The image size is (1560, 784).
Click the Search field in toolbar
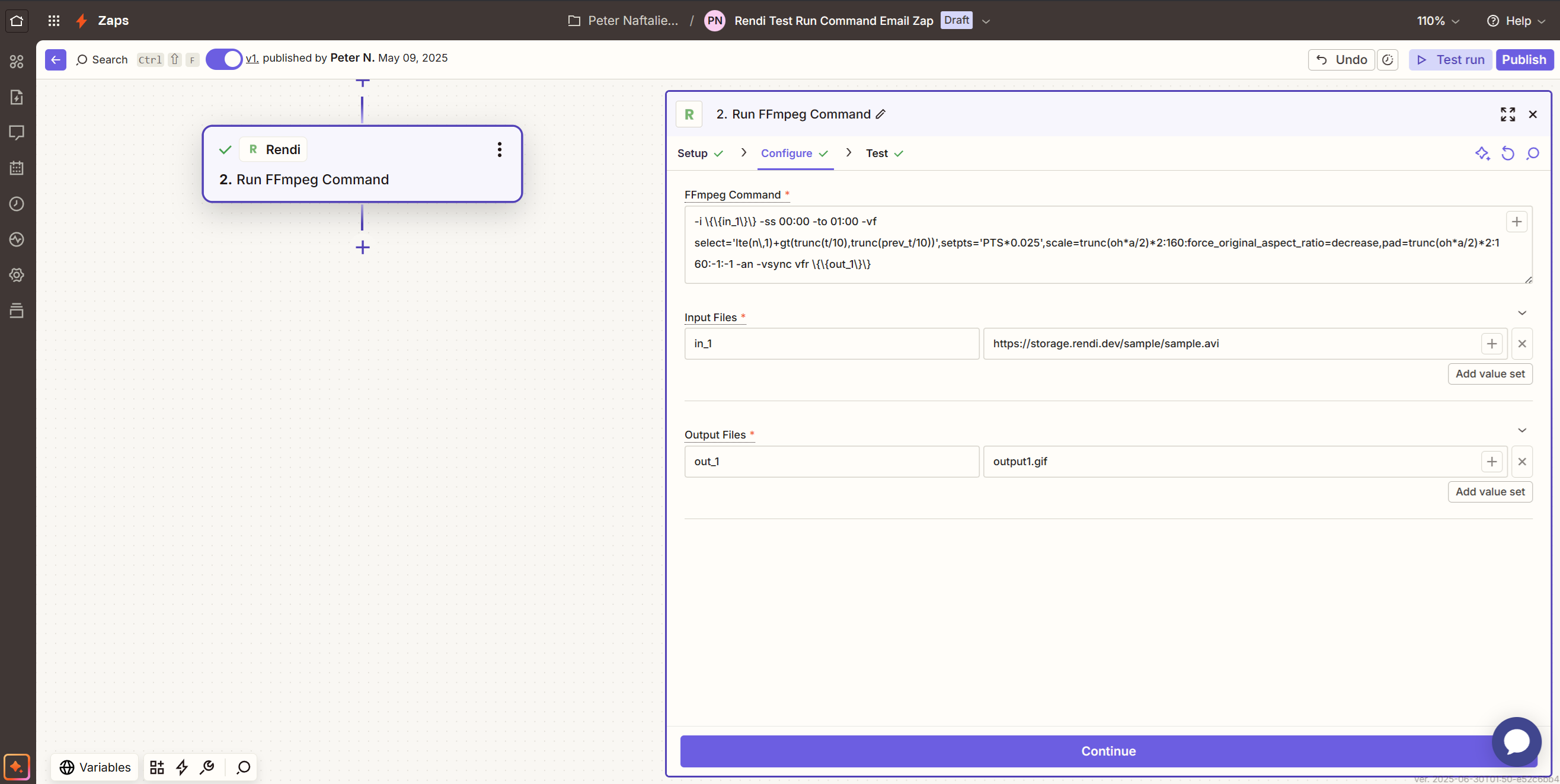tap(102, 60)
